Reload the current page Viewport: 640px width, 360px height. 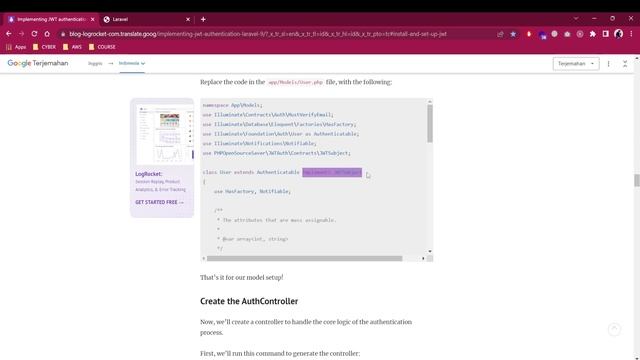tap(34, 34)
